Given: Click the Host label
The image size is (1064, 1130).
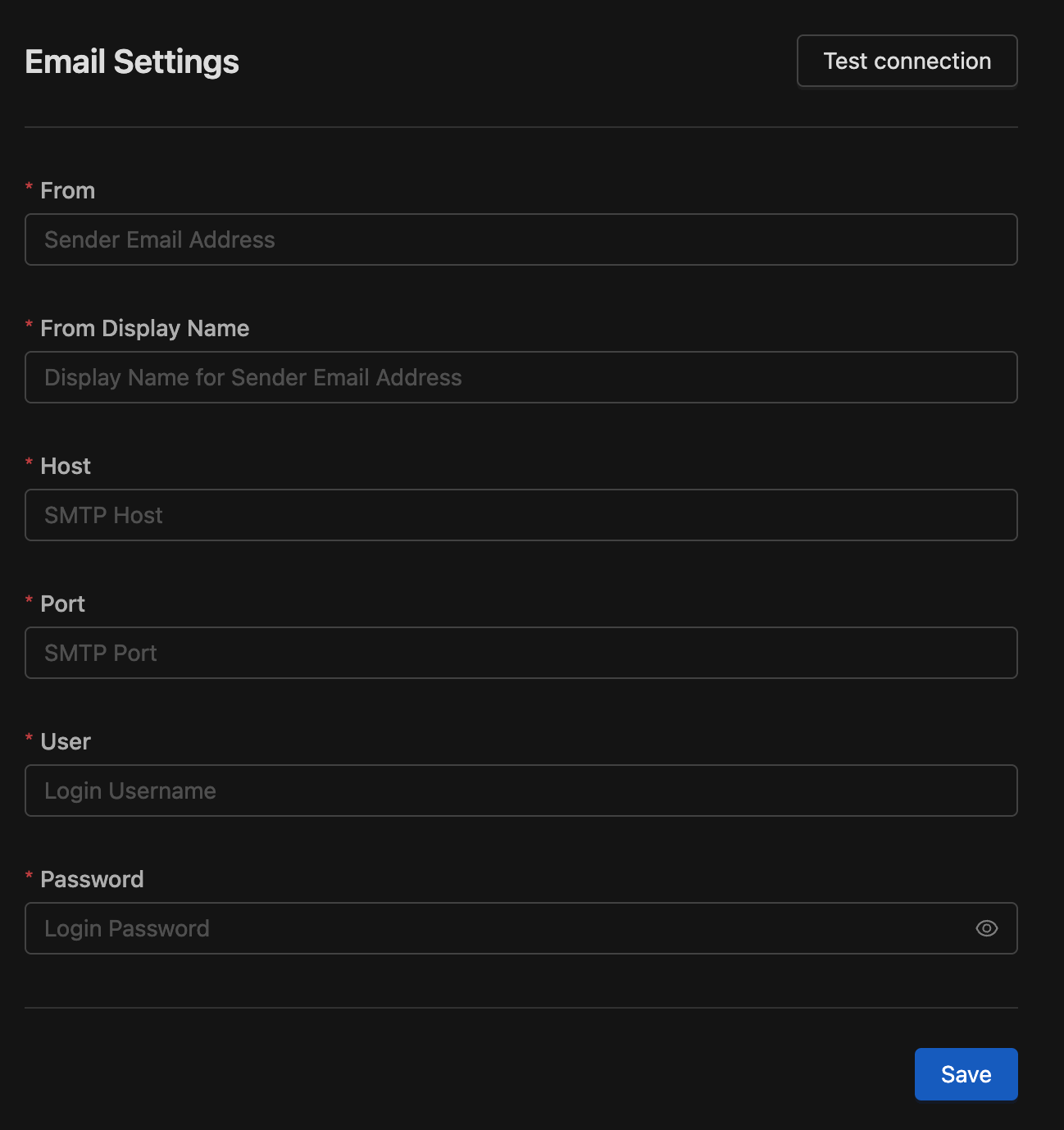Looking at the screenshot, I should (x=66, y=466).
